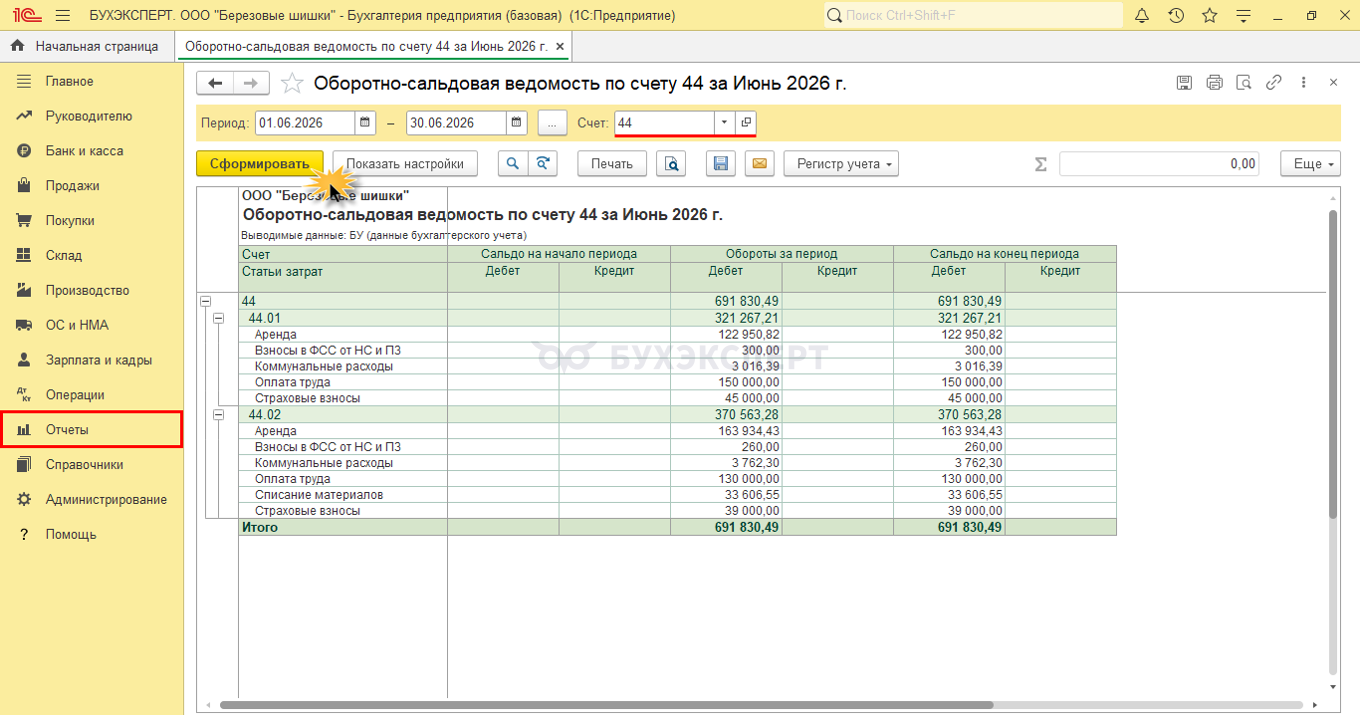The height and width of the screenshot is (715, 1360).
Task: Open the vertical dots more-actions icon
Action: [x=1304, y=83]
